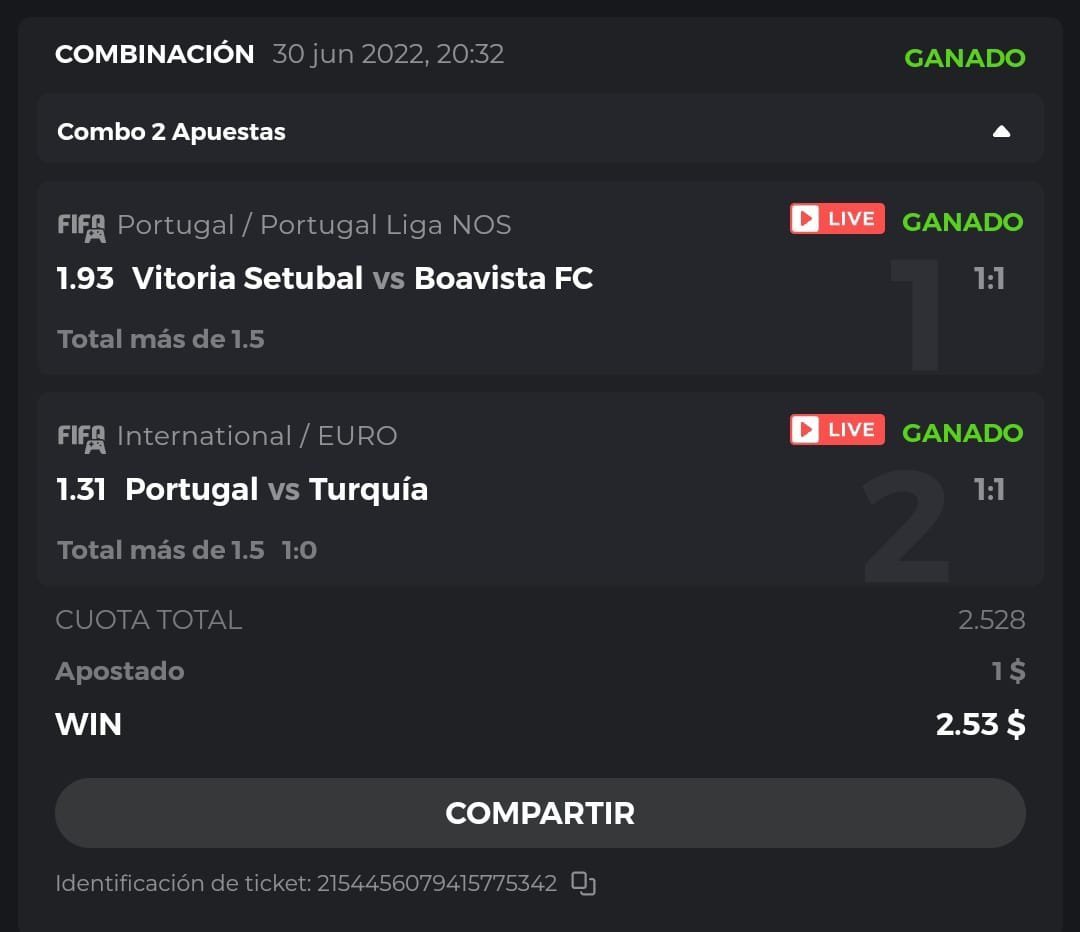Click FIFA gamepad icon beside International EURO
The image size is (1080, 932).
(x=81, y=438)
